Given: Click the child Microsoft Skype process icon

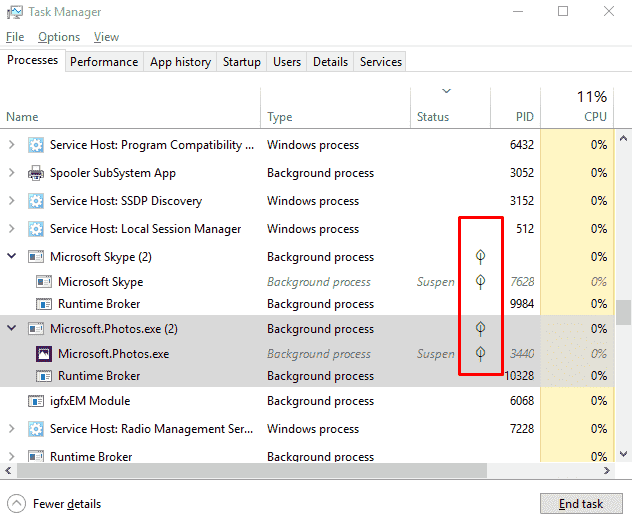Looking at the screenshot, I should point(44,282).
